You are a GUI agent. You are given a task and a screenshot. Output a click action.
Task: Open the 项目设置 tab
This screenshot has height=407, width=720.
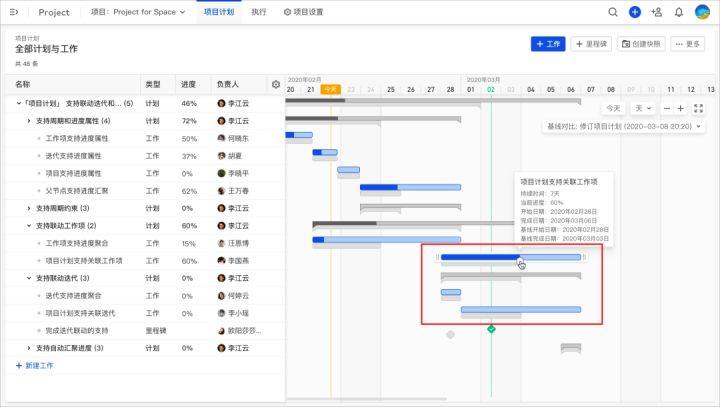(304, 12)
